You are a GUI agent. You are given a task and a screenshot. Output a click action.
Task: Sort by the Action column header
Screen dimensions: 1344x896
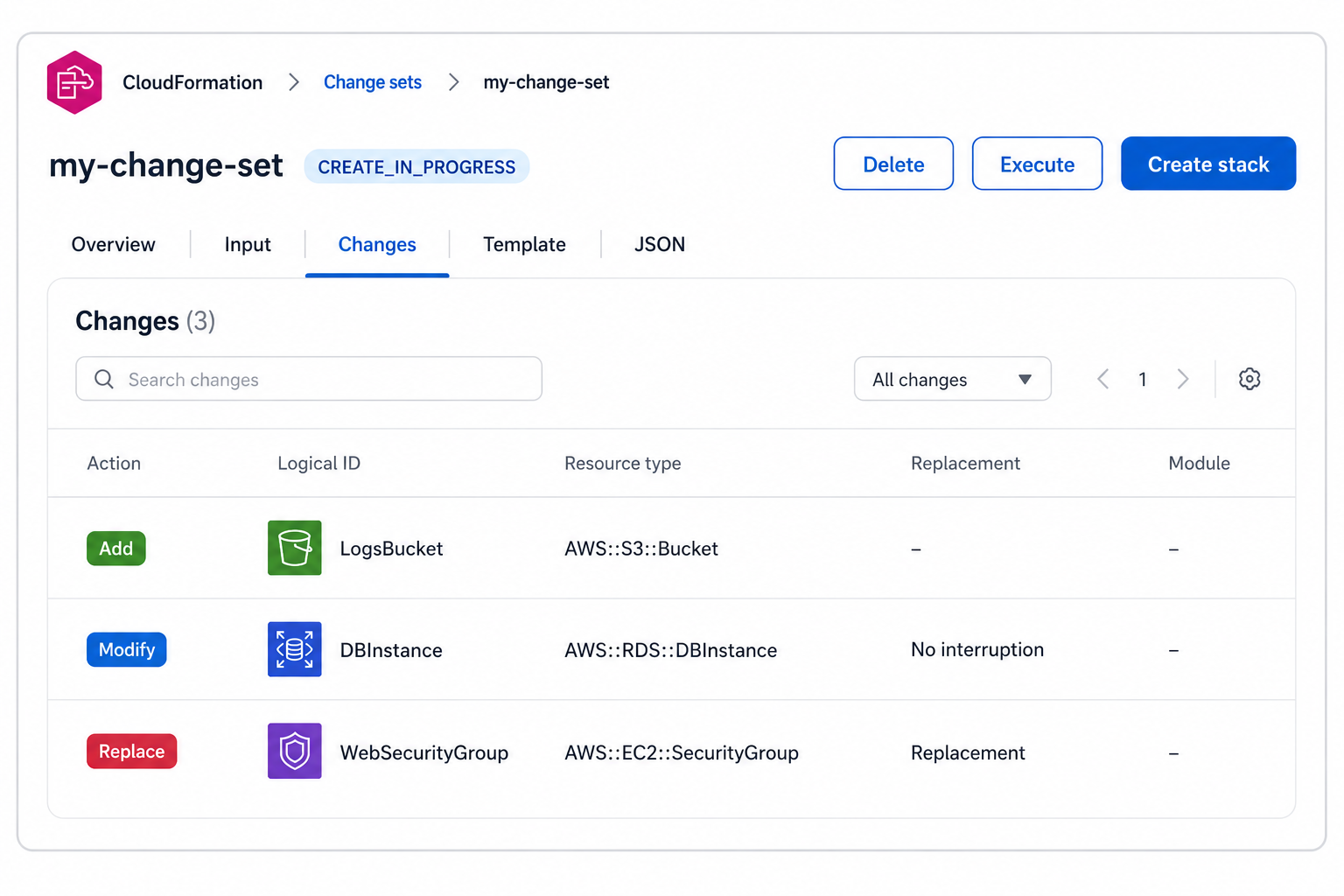[x=114, y=463]
